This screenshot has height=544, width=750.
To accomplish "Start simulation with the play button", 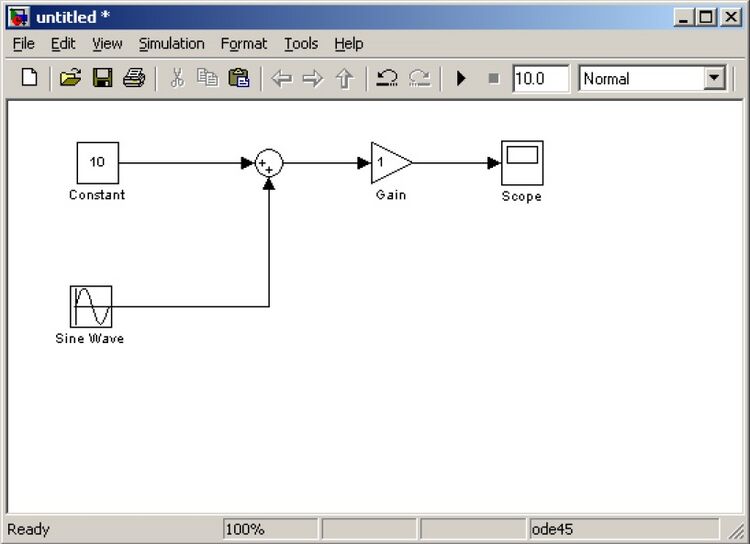I will pos(461,79).
